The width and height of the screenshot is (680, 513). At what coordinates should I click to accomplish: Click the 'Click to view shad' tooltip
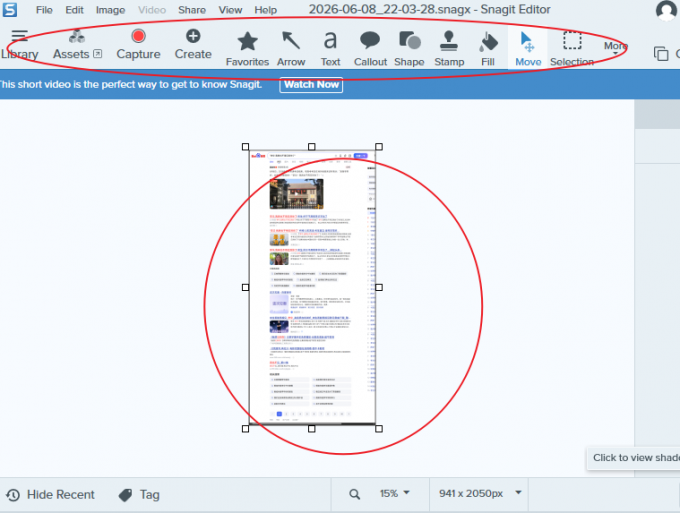[x=633, y=458]
